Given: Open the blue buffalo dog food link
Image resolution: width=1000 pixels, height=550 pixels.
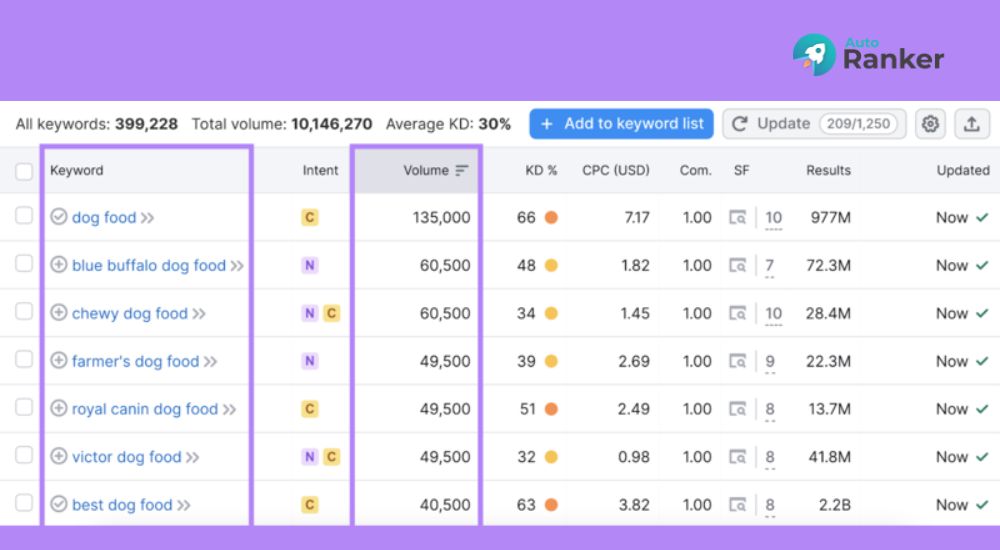Looking at the screenshot, I should pos(149,265).
